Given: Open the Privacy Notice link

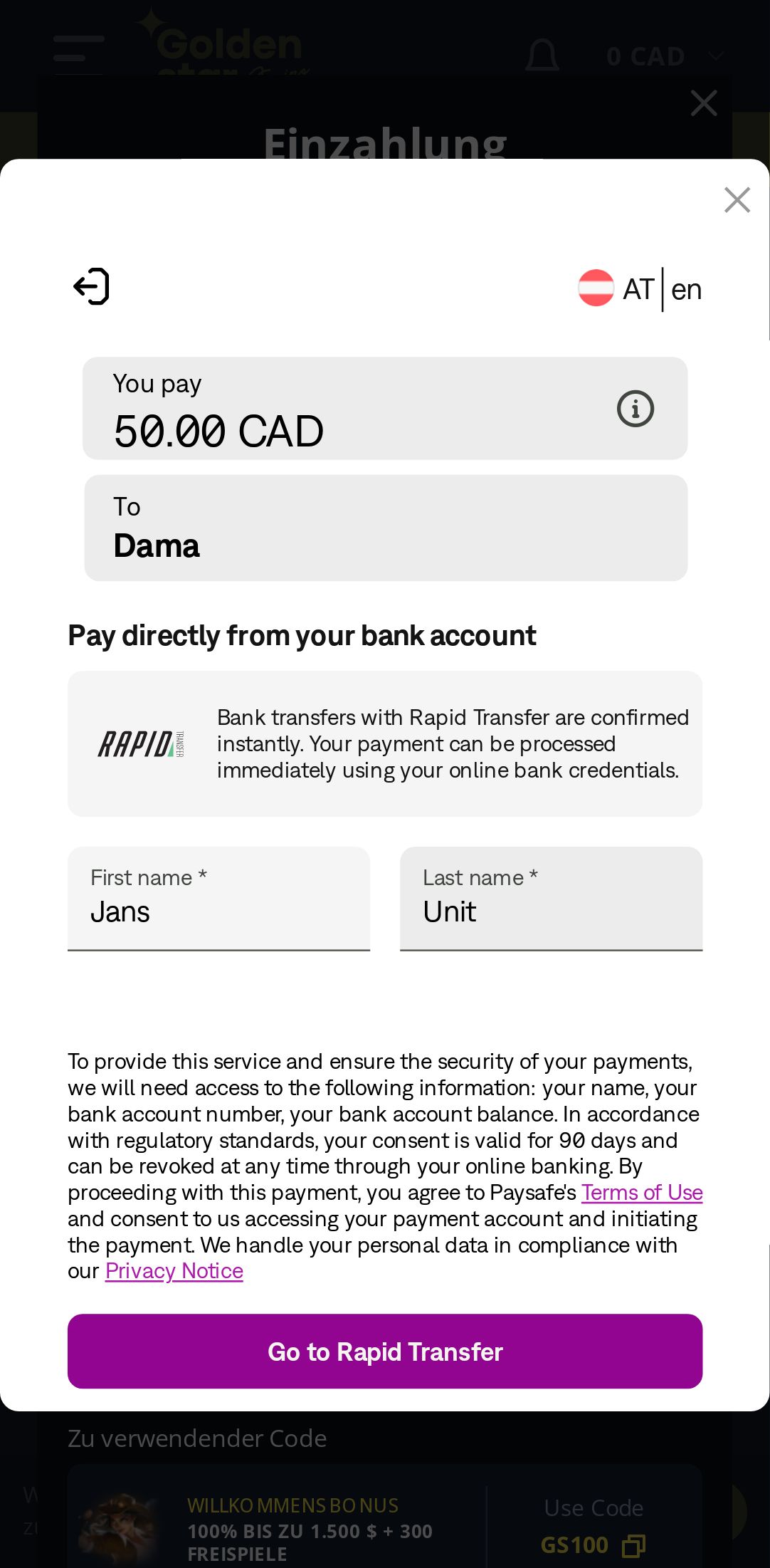Looking at the screenshot, I should point(174,1271).
